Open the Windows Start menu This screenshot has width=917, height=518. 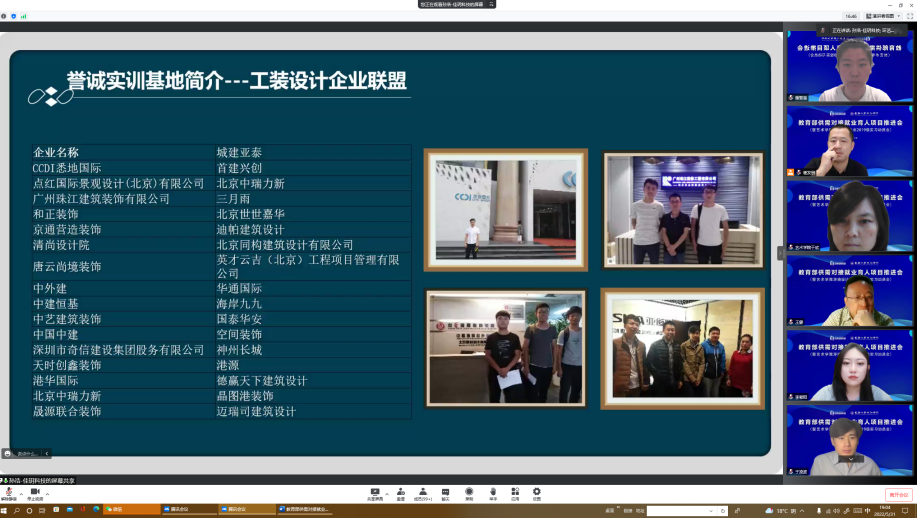(x=4, y=511)
